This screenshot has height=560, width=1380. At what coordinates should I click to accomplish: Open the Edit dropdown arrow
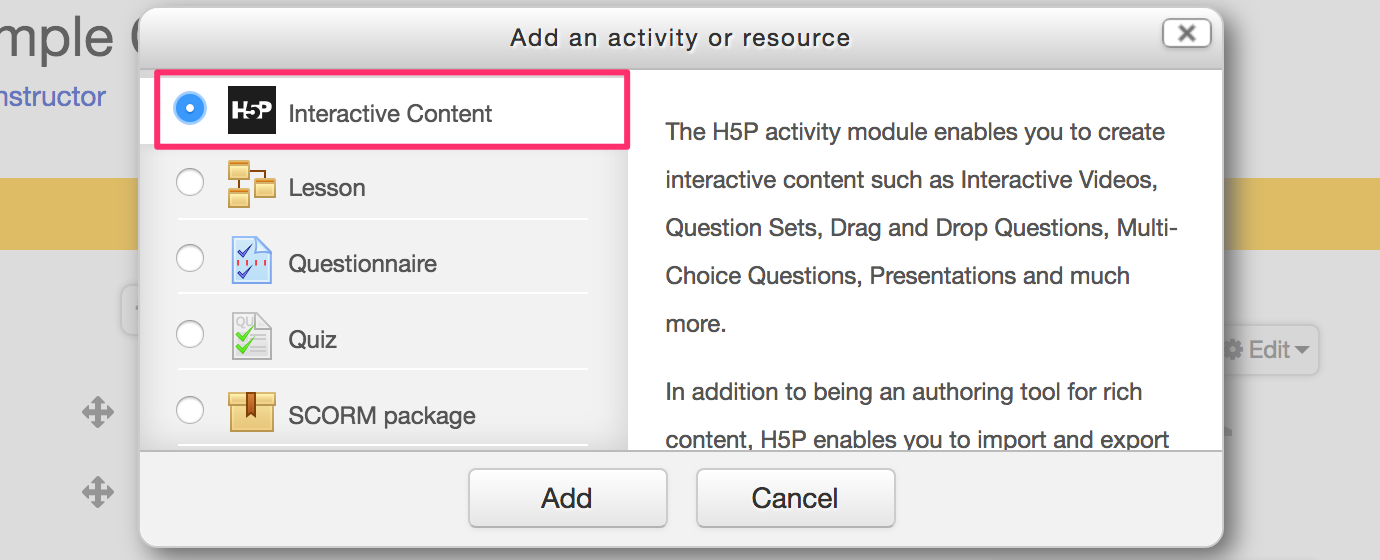pyautogui.click(x=1301, y=351)
